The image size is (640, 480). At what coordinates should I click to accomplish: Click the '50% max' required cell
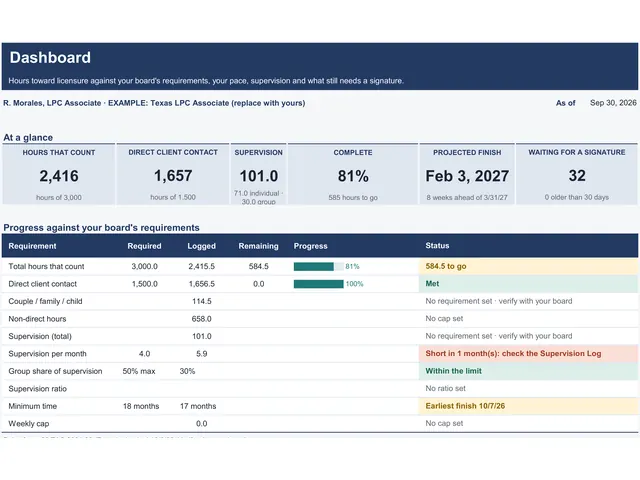point(139,371)
